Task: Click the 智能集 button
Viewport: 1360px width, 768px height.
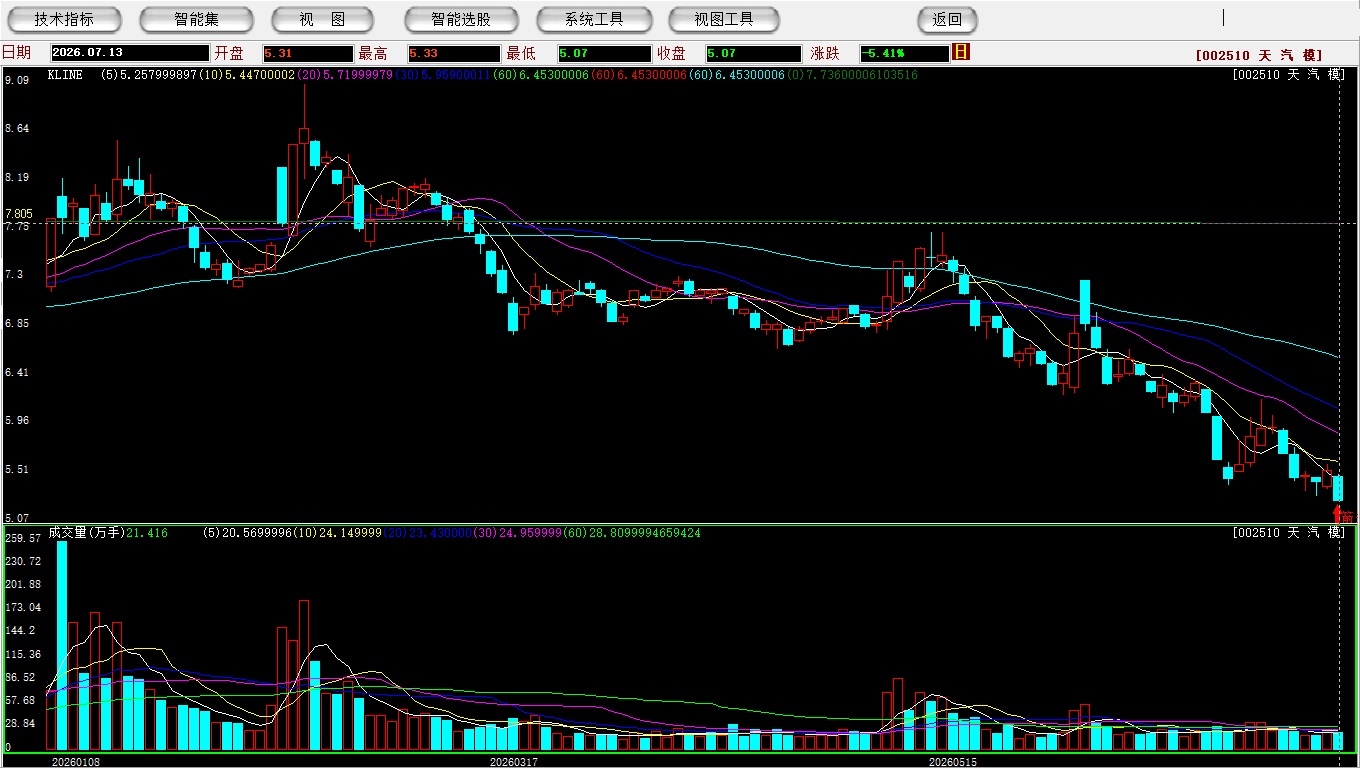Action: tap(196, 20)
